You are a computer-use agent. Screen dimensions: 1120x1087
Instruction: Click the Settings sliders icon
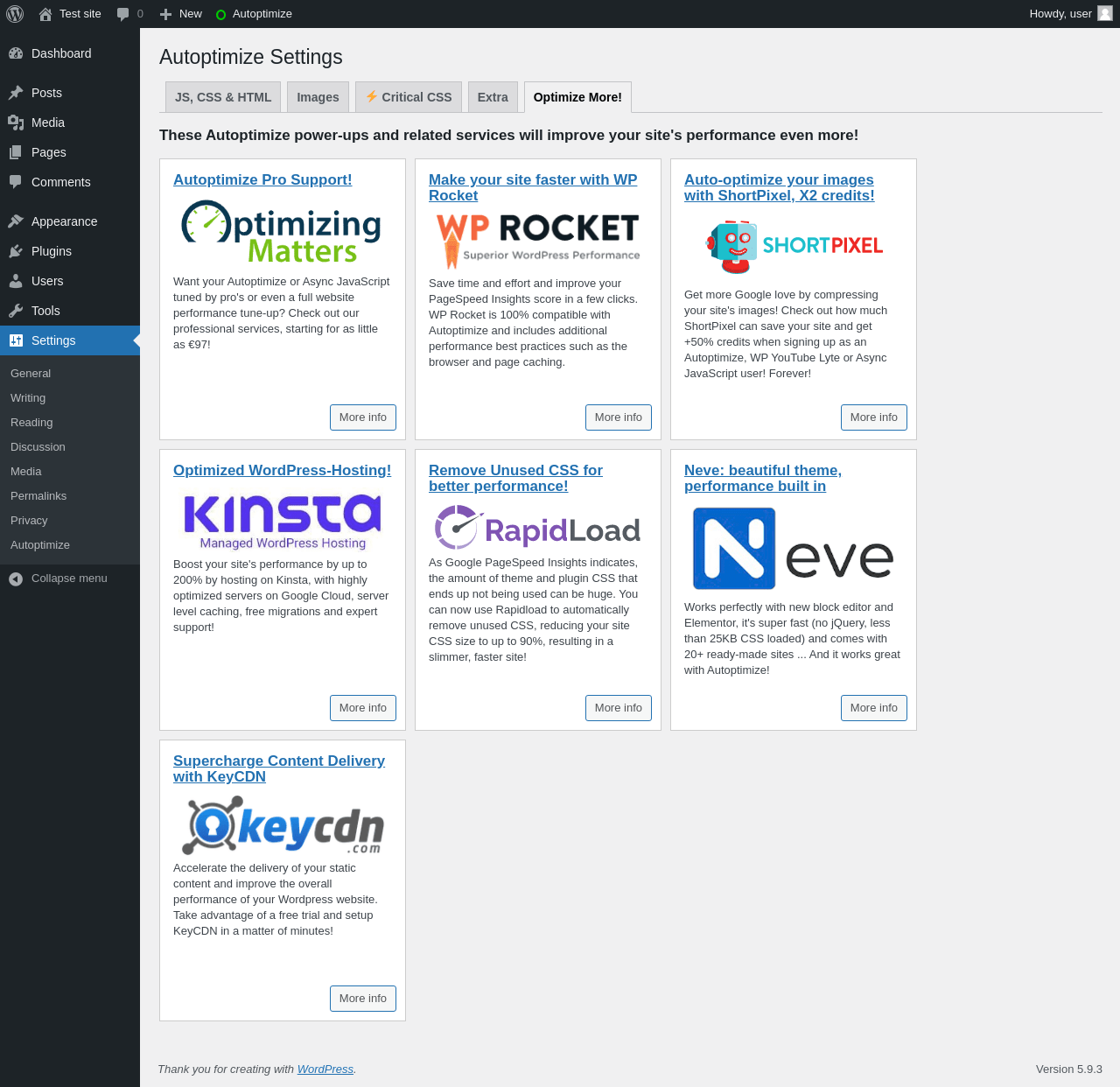(x=16, y=340)
